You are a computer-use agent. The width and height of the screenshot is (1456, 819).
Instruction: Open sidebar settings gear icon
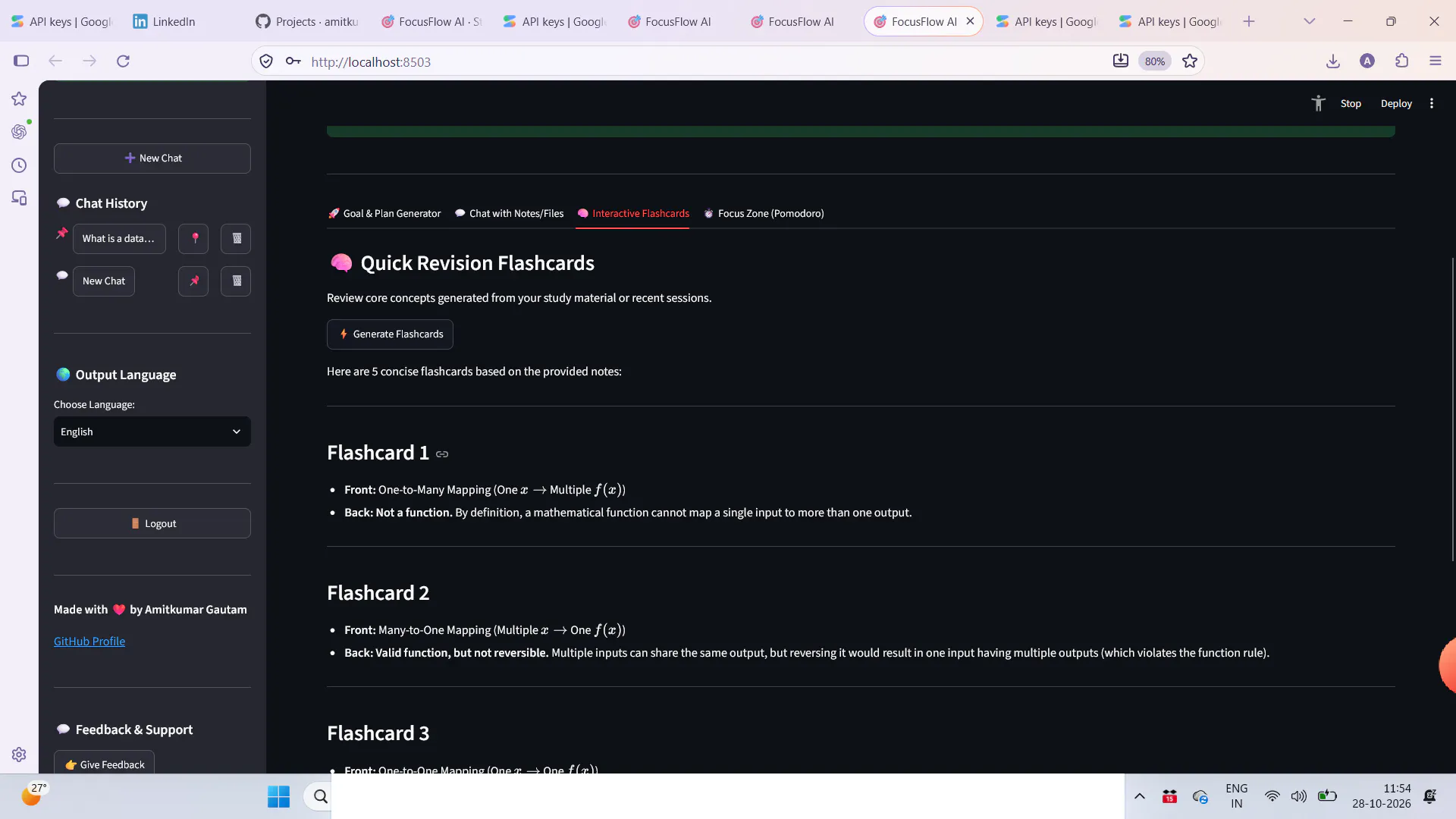pyautogui.click(x=19, y=755)
